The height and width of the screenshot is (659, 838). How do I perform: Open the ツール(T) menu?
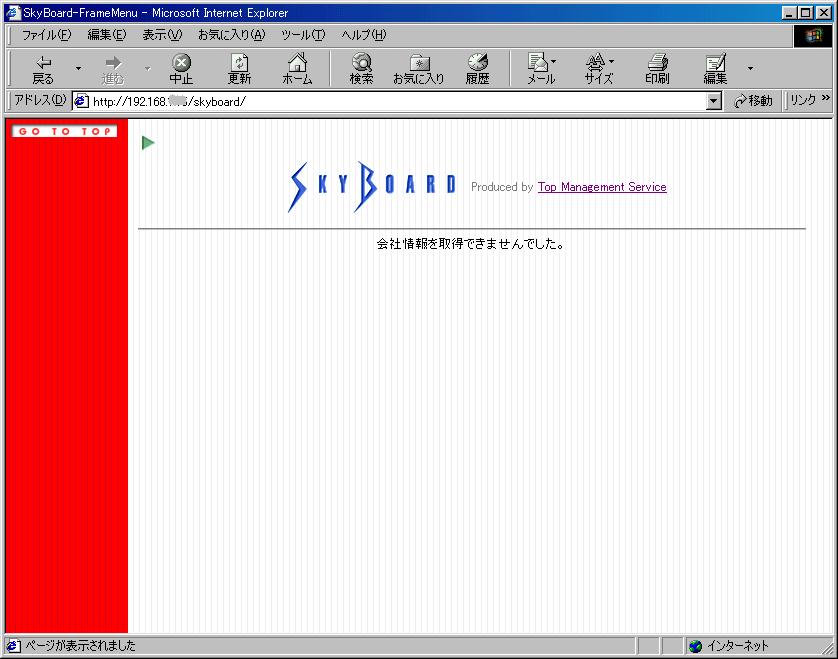(x=303, y=35)
